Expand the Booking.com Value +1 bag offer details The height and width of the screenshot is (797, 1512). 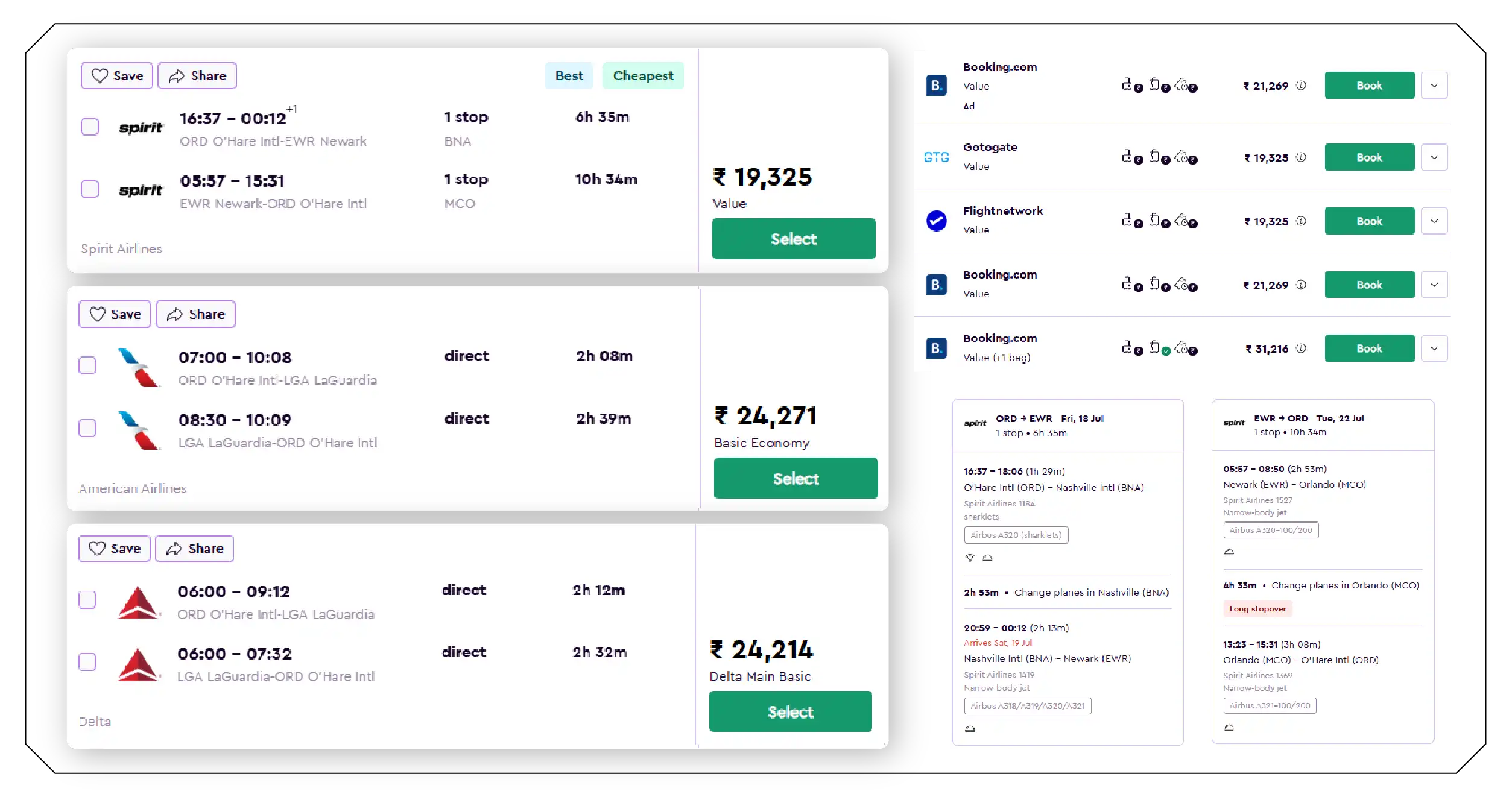coord(1435,348)
